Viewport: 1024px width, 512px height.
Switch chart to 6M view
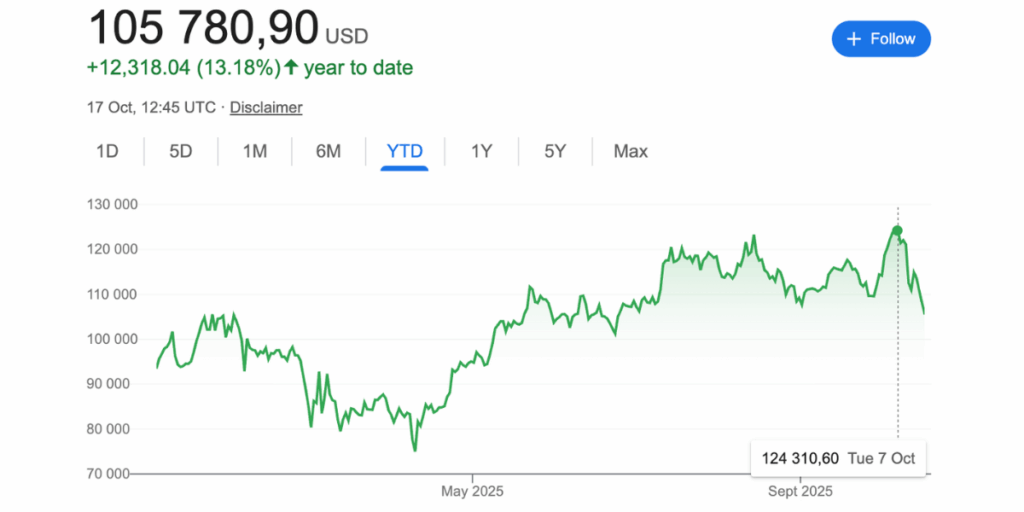coord(328,152)
